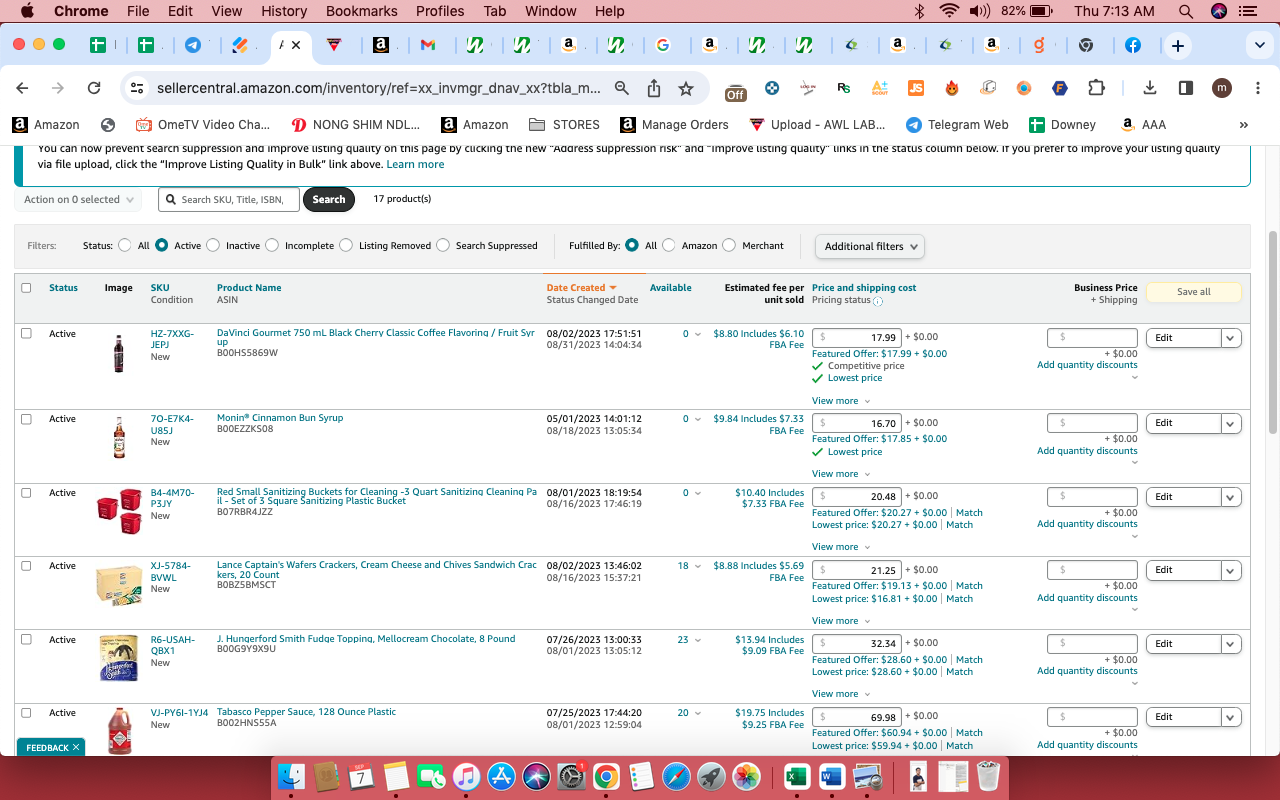
Task: Expand View more for Monin Cinnamon row
Action: (841, 474)
